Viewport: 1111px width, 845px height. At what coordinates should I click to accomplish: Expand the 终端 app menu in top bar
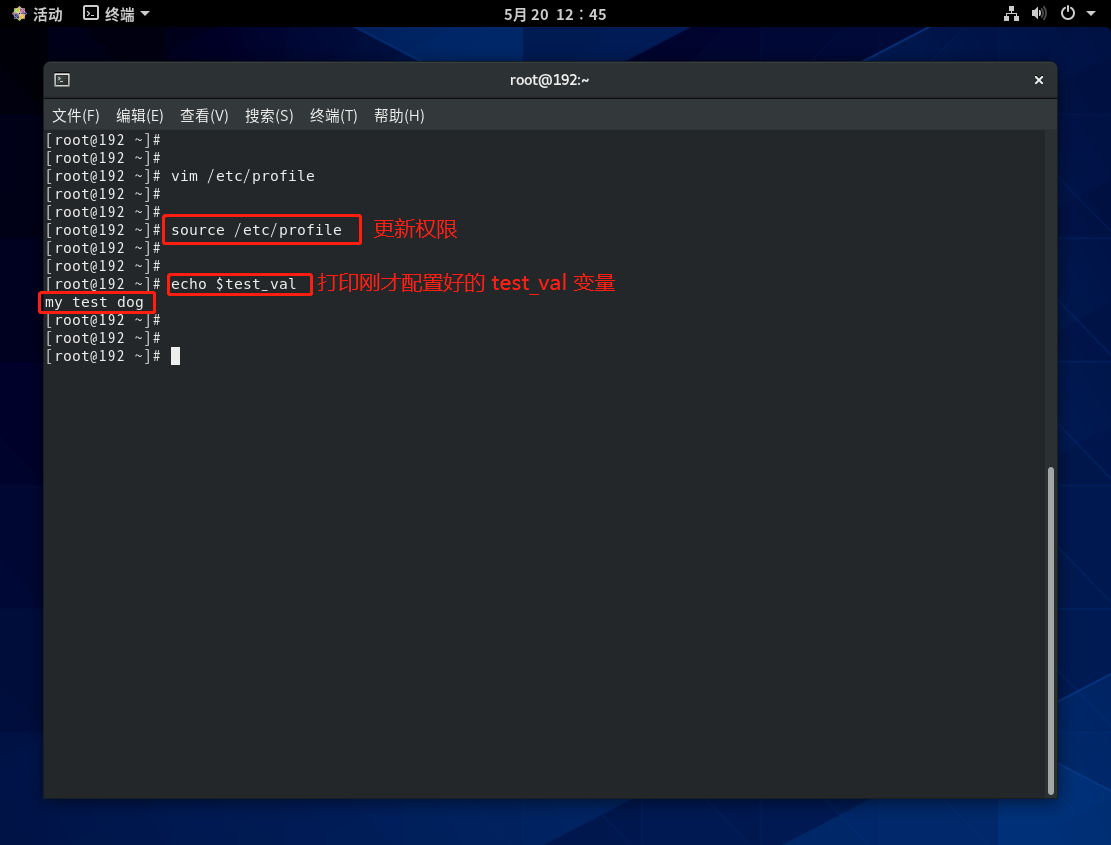tap(116, 14)
